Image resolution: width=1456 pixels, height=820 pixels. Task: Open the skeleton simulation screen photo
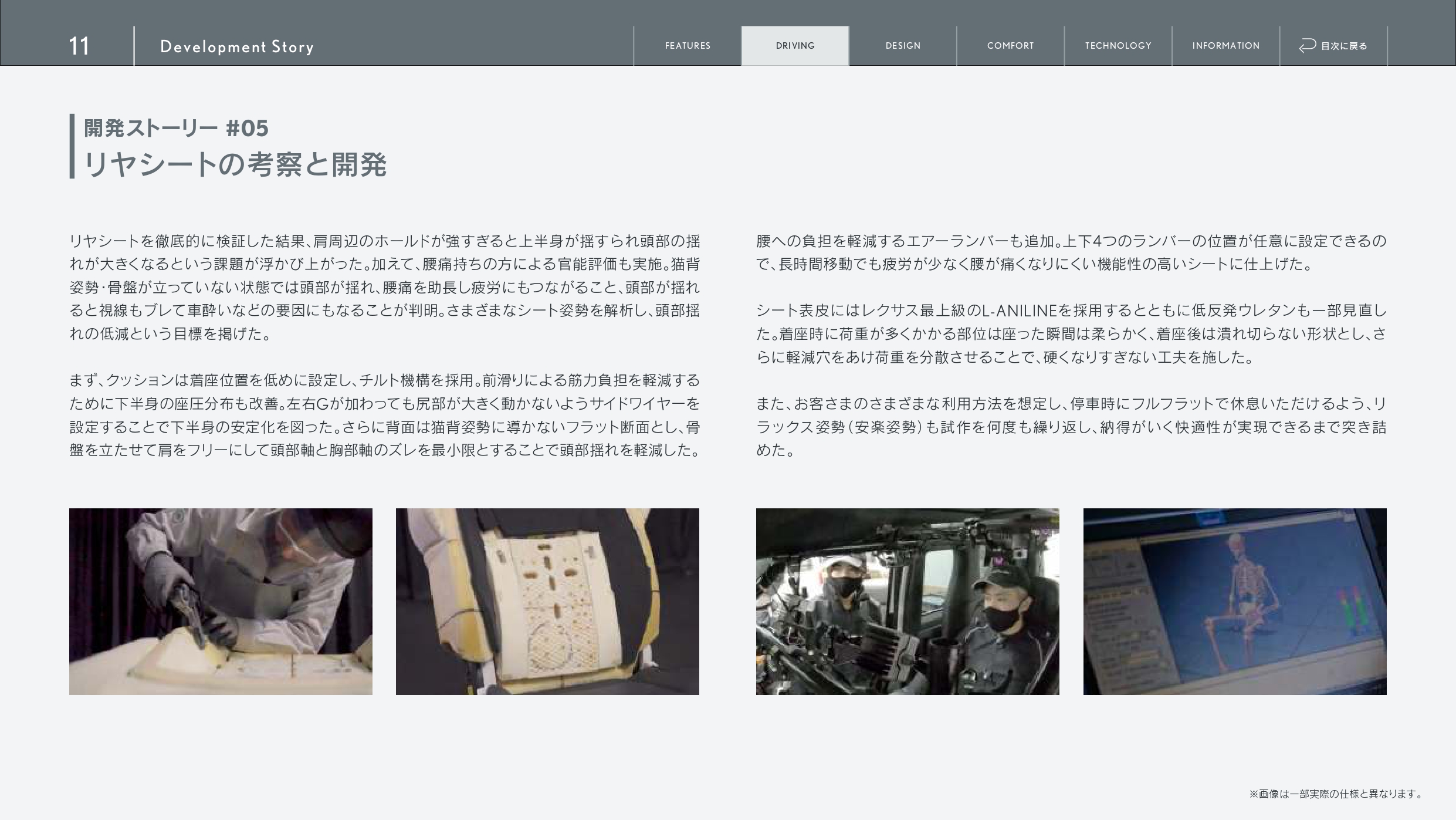click(1235, 601)
